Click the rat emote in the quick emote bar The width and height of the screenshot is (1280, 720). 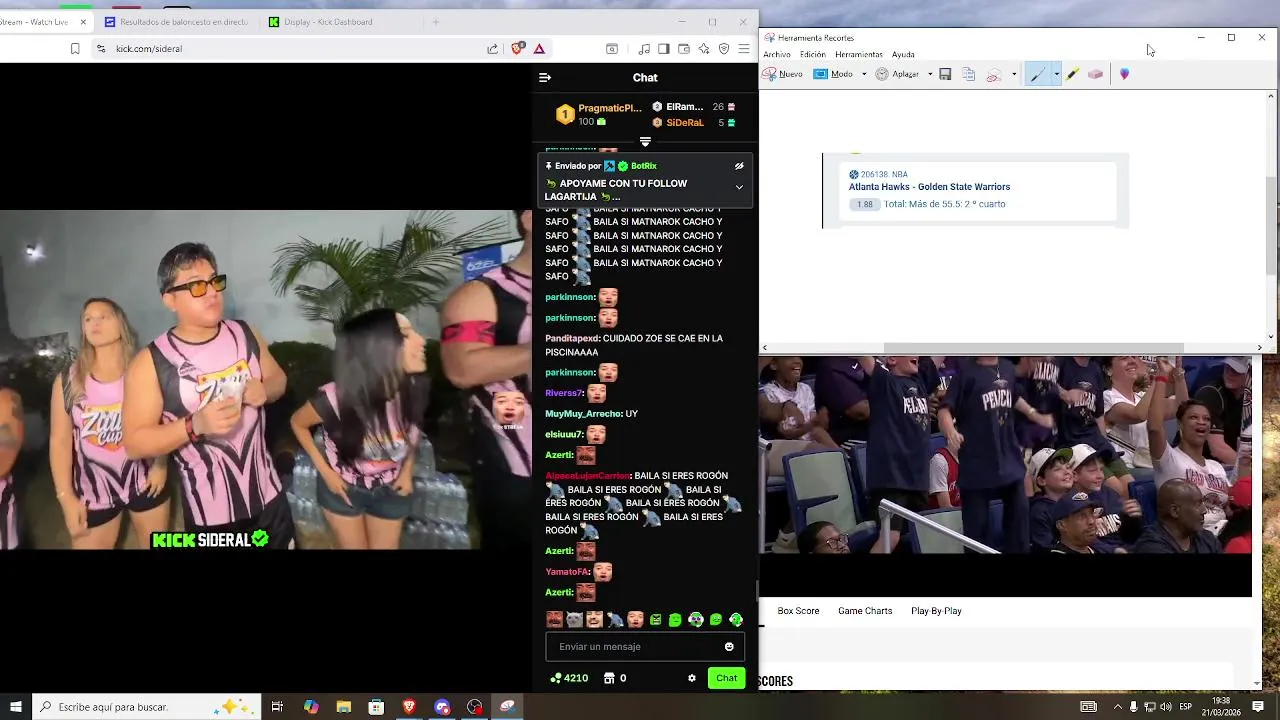[x=615, y=620]
